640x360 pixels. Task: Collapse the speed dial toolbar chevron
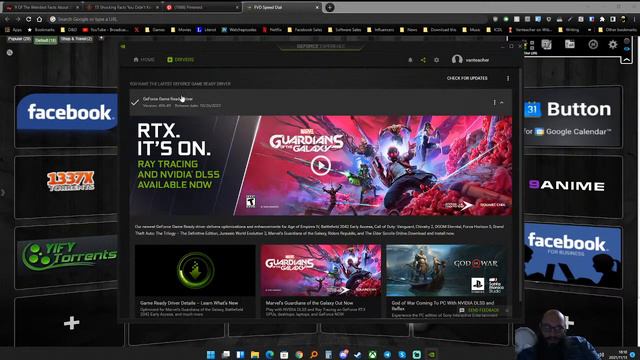[627, 60]
